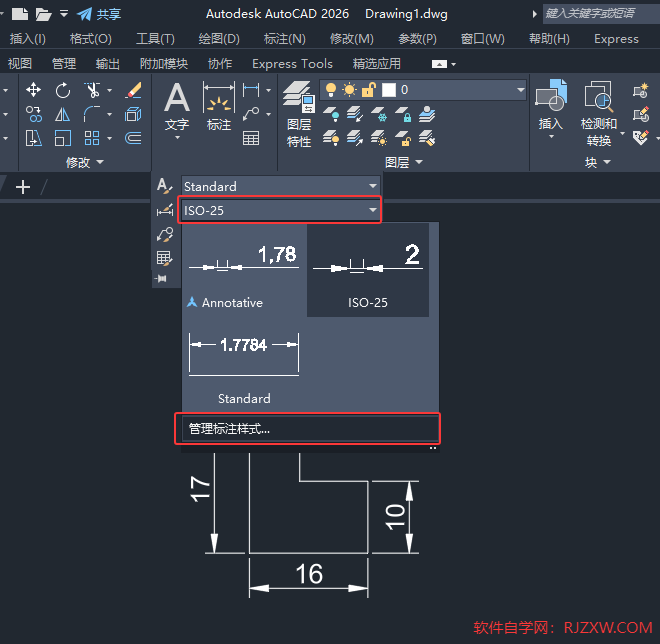The image size is (660, 644).
Task: Expand the Text (文字) tool dropdown arrow
Action: coord(177,138)
